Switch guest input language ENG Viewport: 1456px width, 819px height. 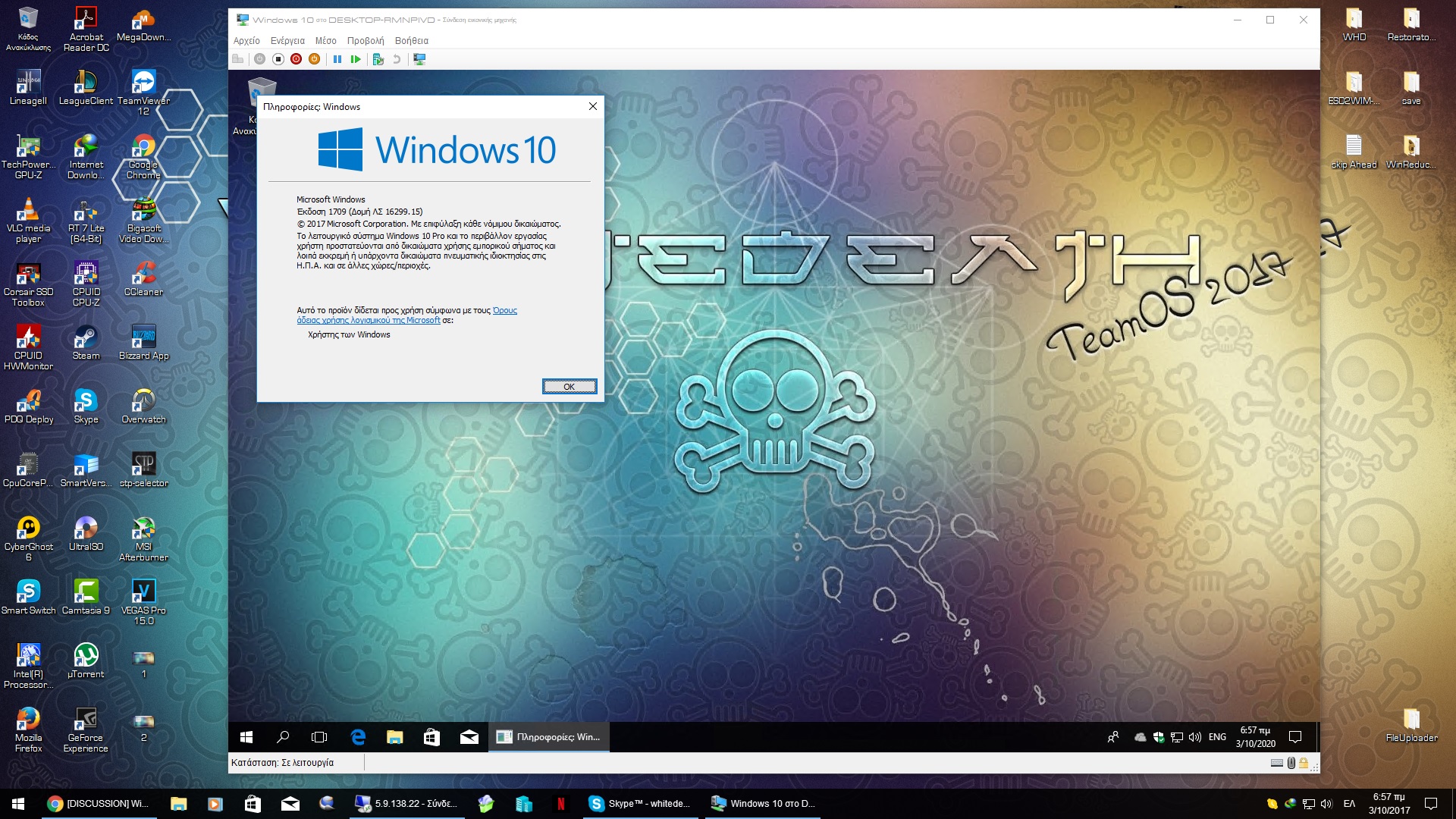[x=1217, y=737]
